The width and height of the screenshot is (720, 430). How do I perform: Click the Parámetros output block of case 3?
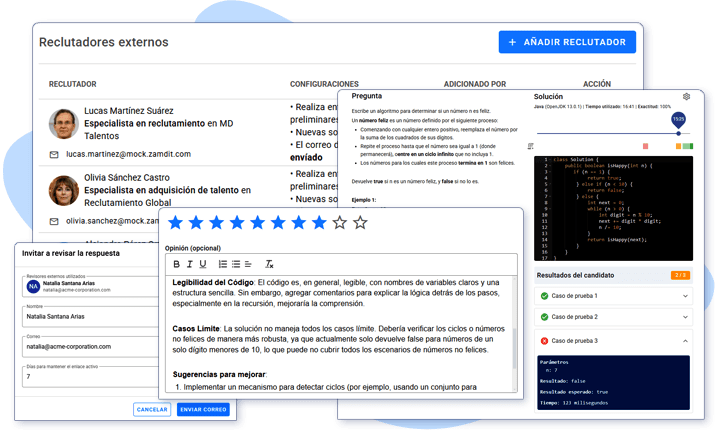tap(613, 382)
